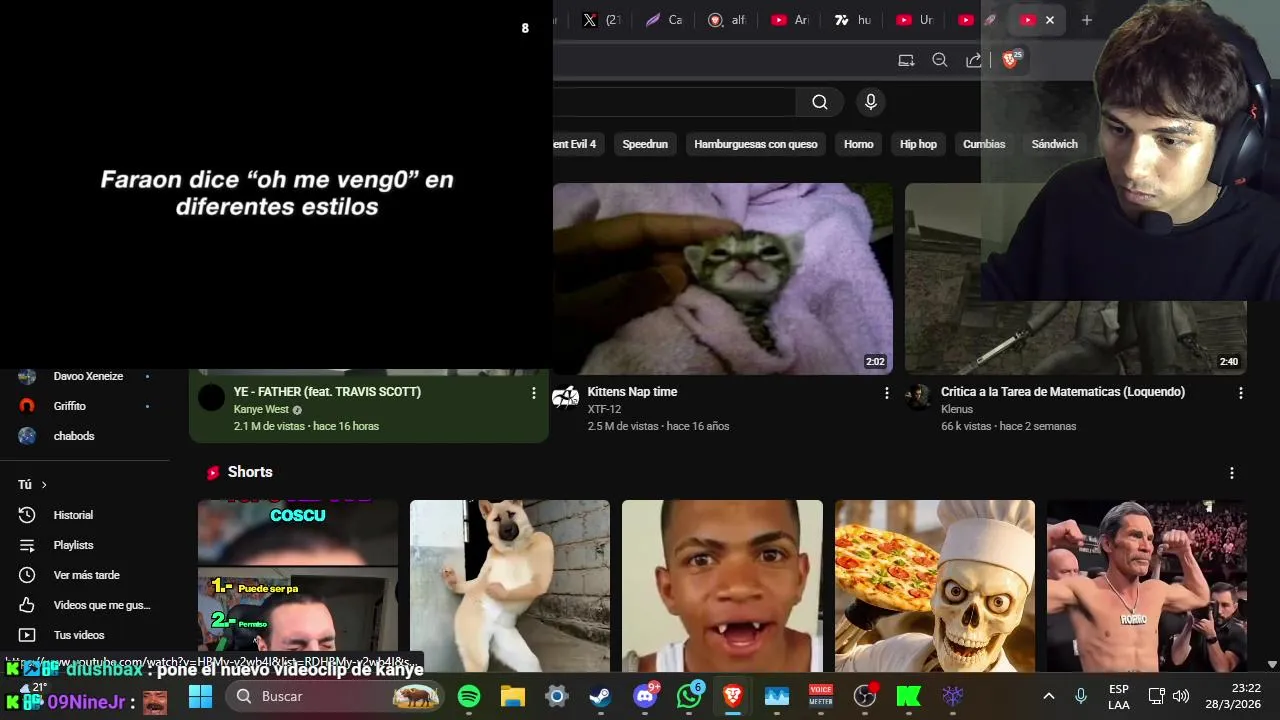This screenshot has height=720, width=1280.
Task: Click the Windows taskbar Buscar box
Action: tap(335, 696)
